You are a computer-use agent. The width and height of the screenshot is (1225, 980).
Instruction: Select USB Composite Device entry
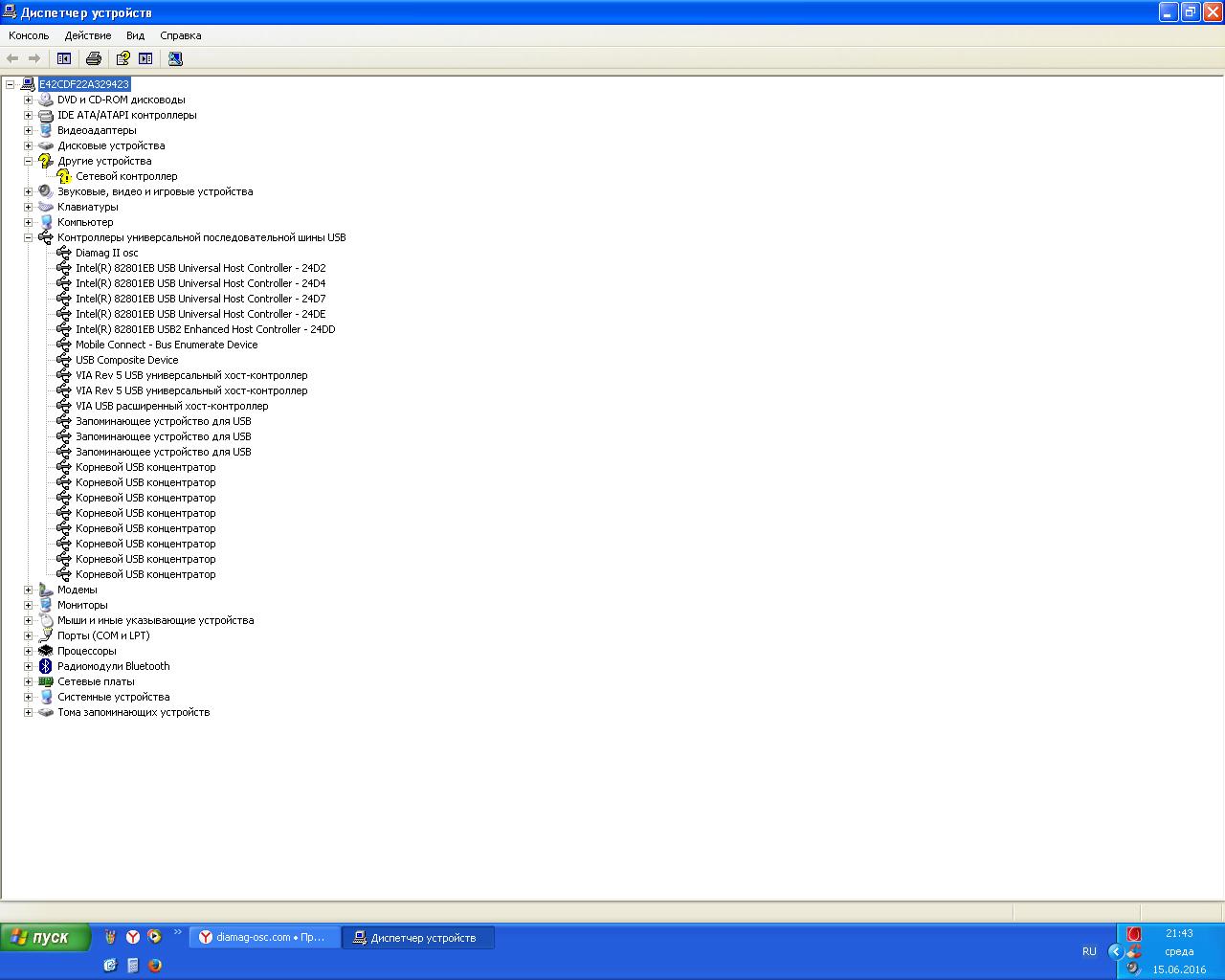point(127,360)
